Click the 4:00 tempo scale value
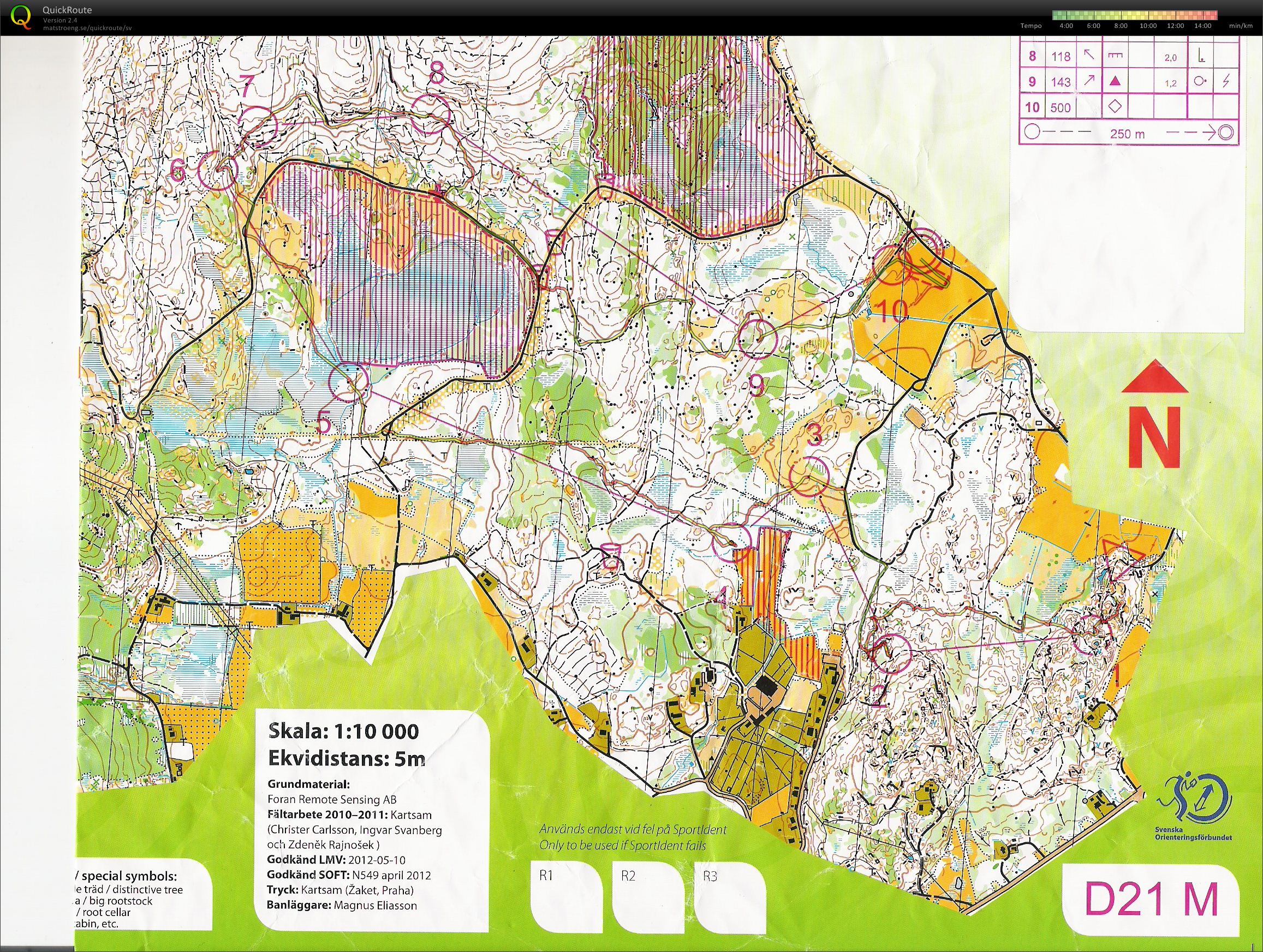Image resolution: width=1263 pixels, height=952 pixels. click(x=1066, y=26)
